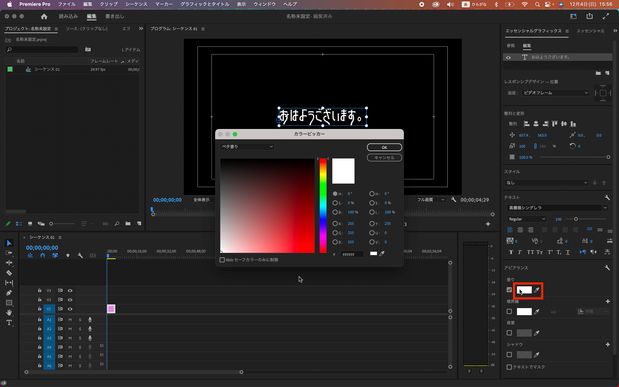Screen dimensions: 619x387
Task: Open the Styles dropdown
Action: [546, 183]
